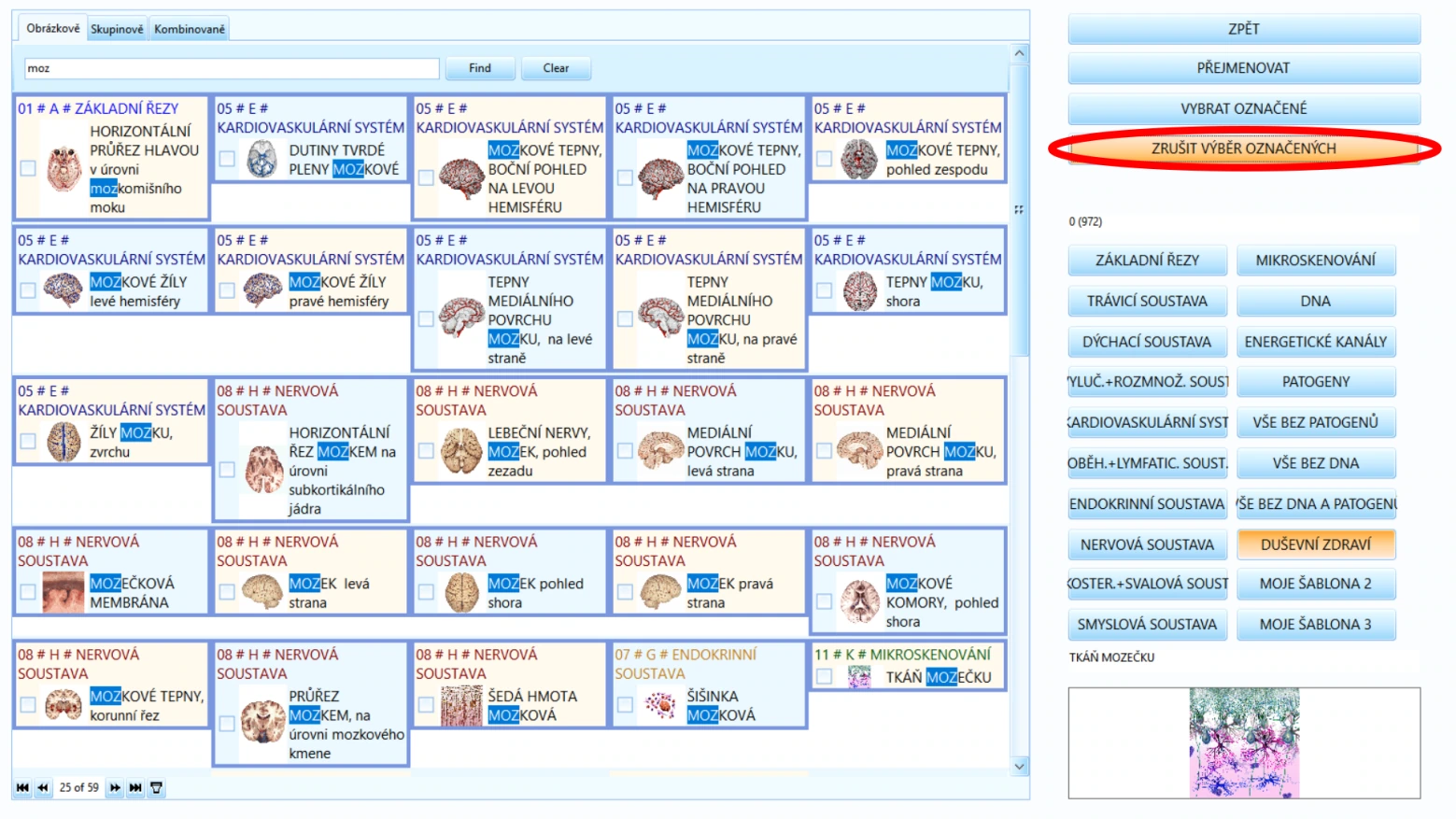
Task: Check the MOZKOVÉ TEPNY pohled zespodu box
Action: tap(824, 160)
